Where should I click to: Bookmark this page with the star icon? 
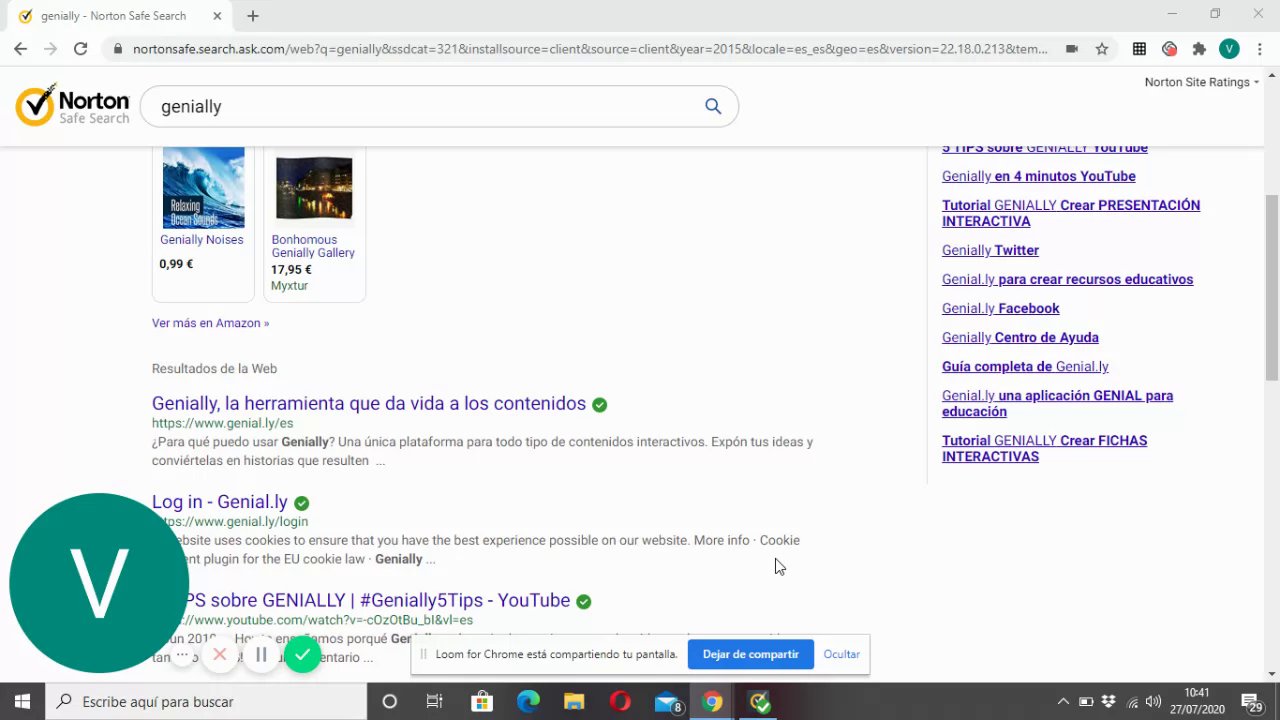(x=1102, y=49)
